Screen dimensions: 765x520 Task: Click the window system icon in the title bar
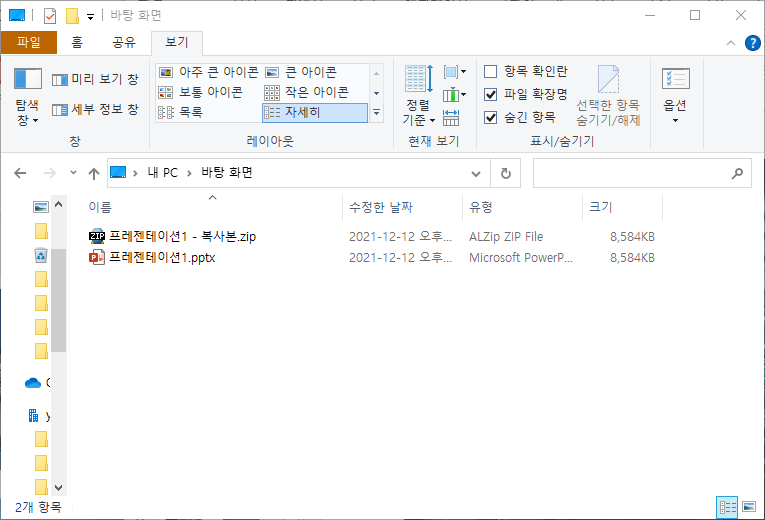pyautogui.click(x=17, y=16)
